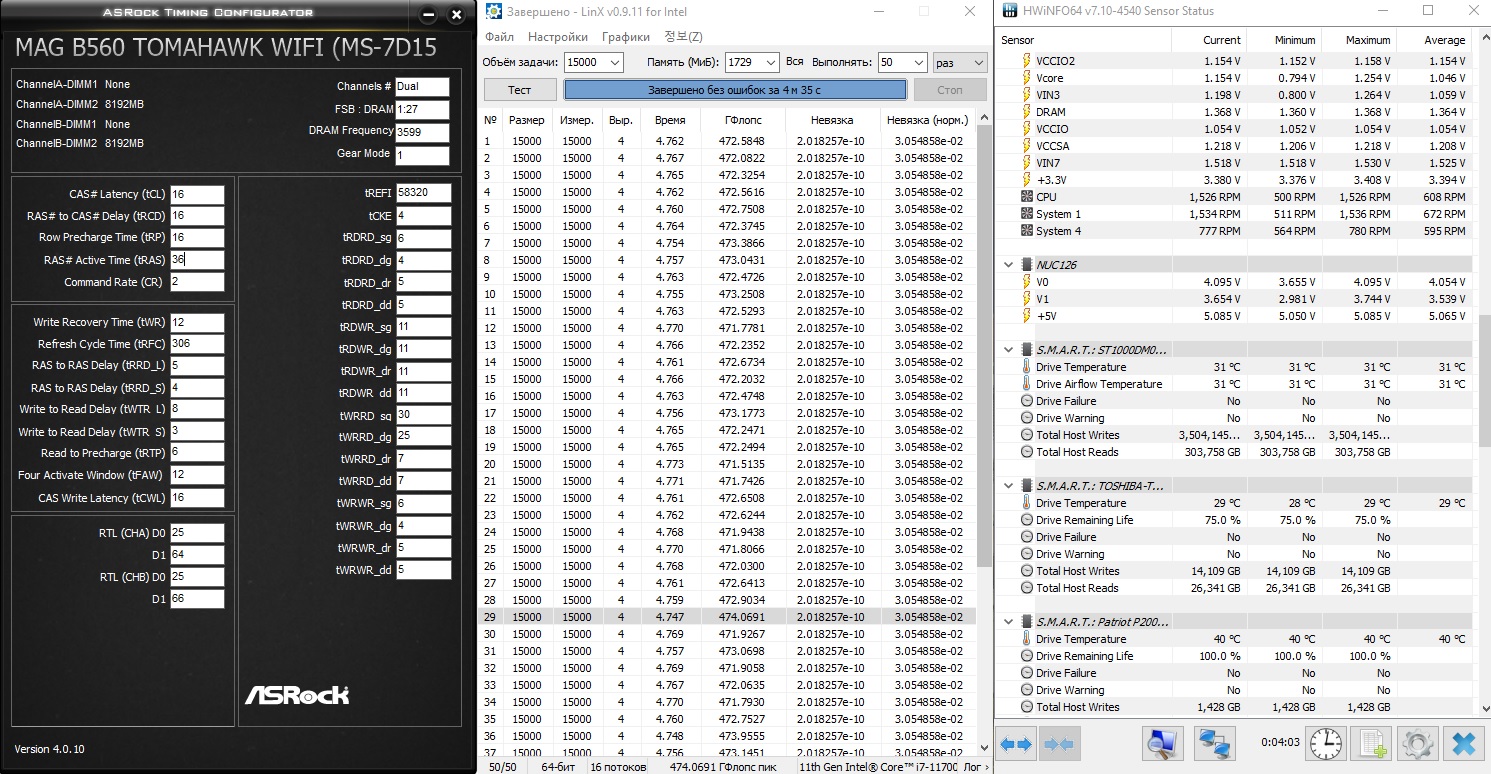The width and height of the screenshot is (1491, 774).
Task: Click the fan icon beside System 1
Action: [x=1026, y=214]
